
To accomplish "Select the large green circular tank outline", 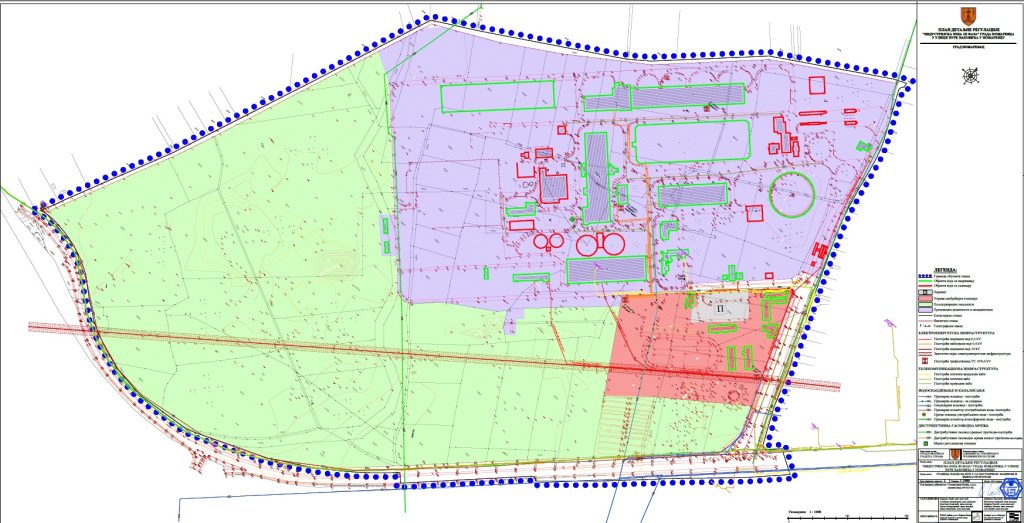I will coord(791,194).
